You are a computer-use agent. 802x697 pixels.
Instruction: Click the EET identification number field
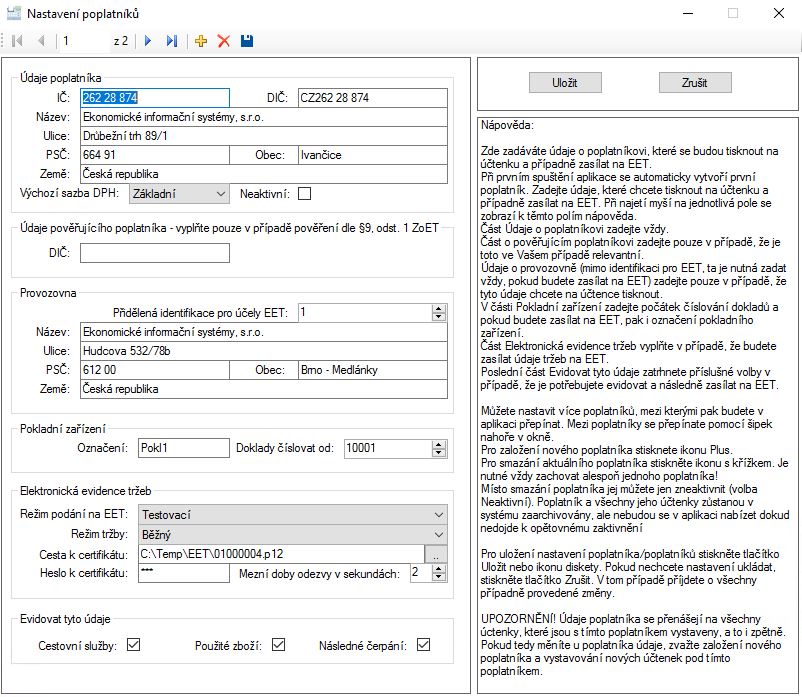365,312
